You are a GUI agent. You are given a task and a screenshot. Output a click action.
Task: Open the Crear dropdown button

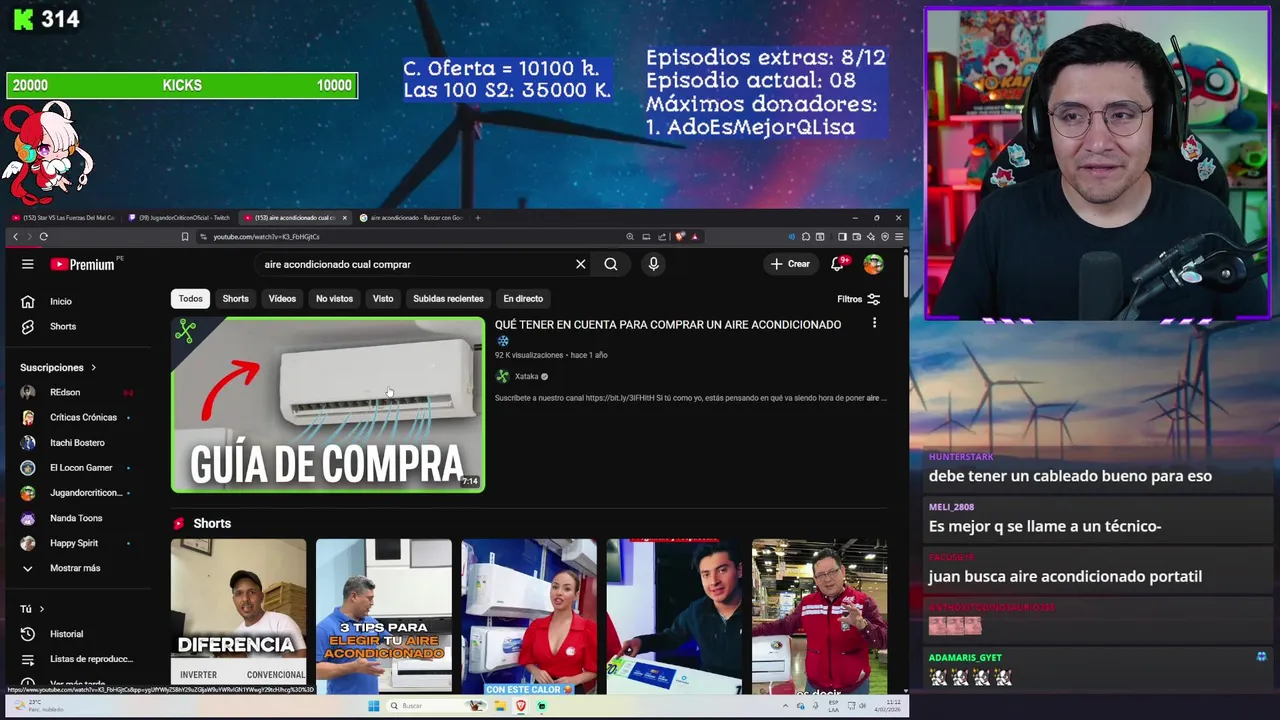pos(790,264)
